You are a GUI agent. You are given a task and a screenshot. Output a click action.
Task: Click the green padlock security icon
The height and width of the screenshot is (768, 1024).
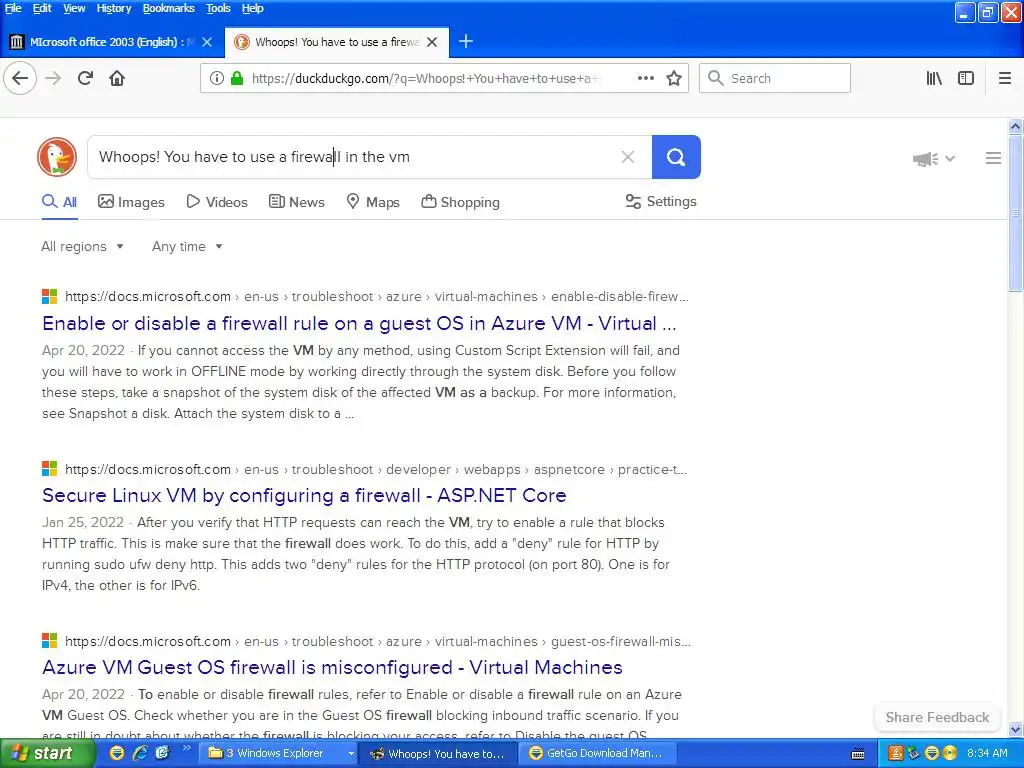[x=237, y=78]
